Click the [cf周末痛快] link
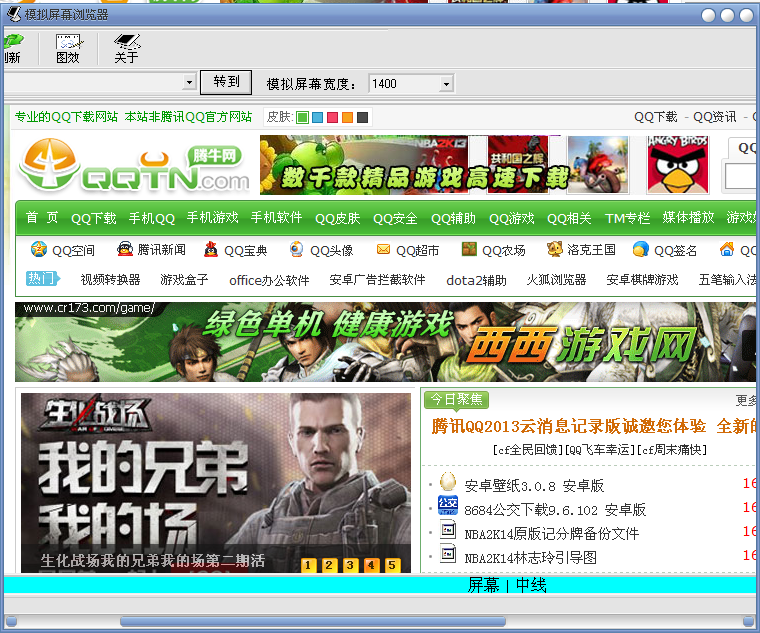 coord(671,450)
